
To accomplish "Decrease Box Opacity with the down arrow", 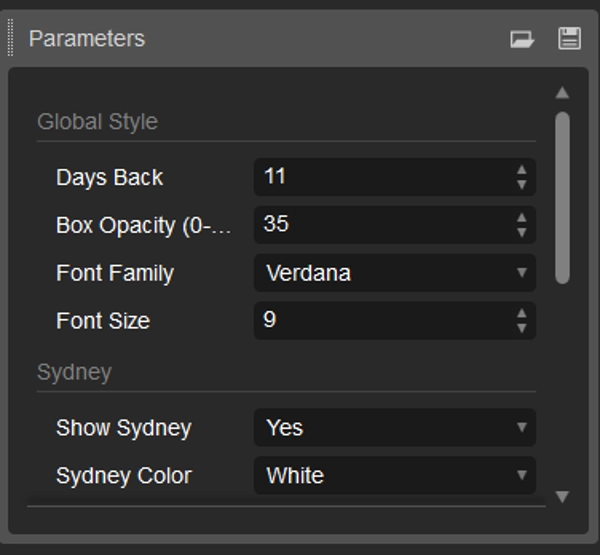I will 522,232.
